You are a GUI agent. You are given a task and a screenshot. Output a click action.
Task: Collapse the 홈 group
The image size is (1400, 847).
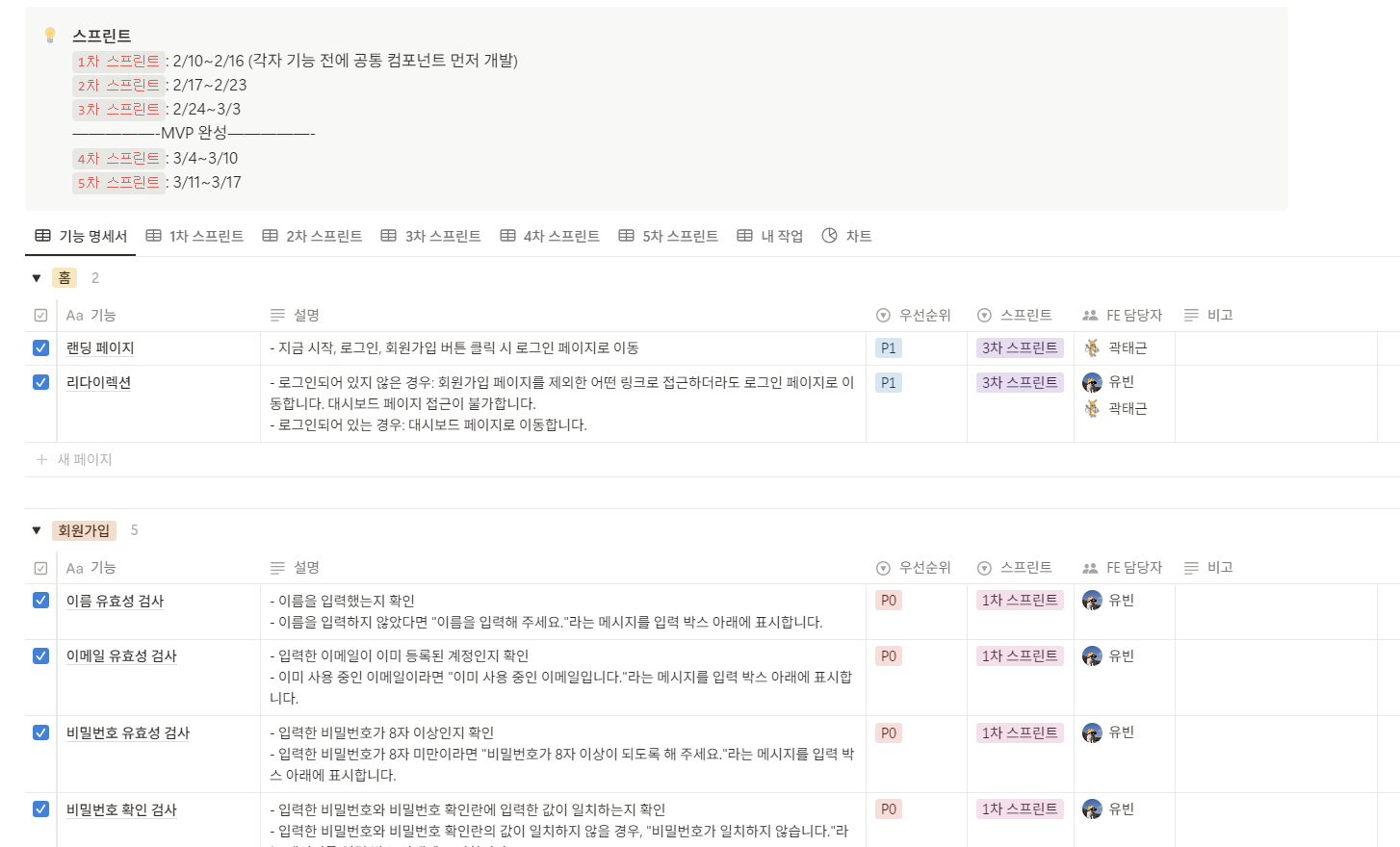[x=37, y=278]
